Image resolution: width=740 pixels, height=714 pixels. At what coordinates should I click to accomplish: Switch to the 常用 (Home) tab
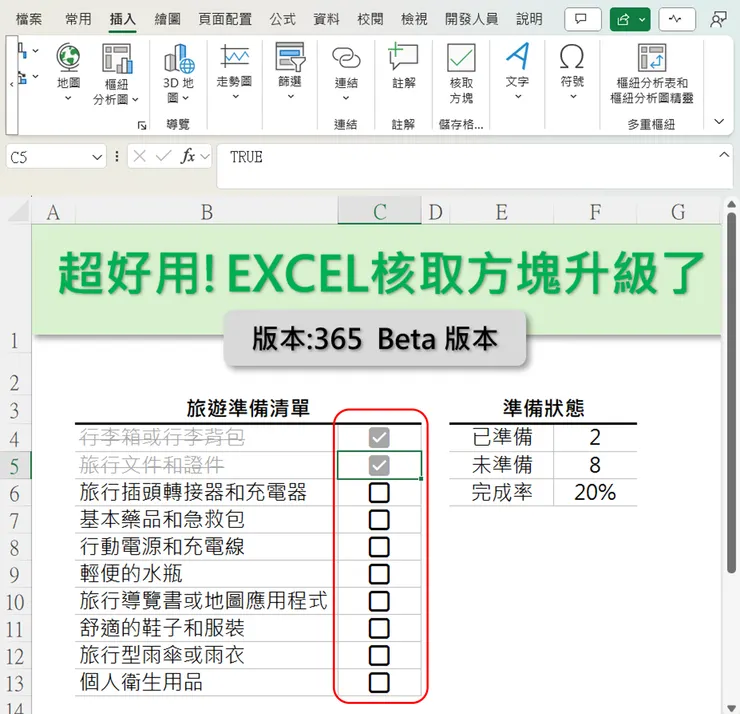[78, 19]
